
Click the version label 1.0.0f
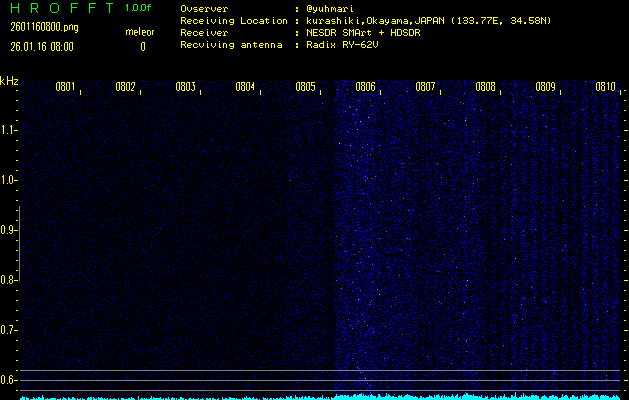pos(138,8)
